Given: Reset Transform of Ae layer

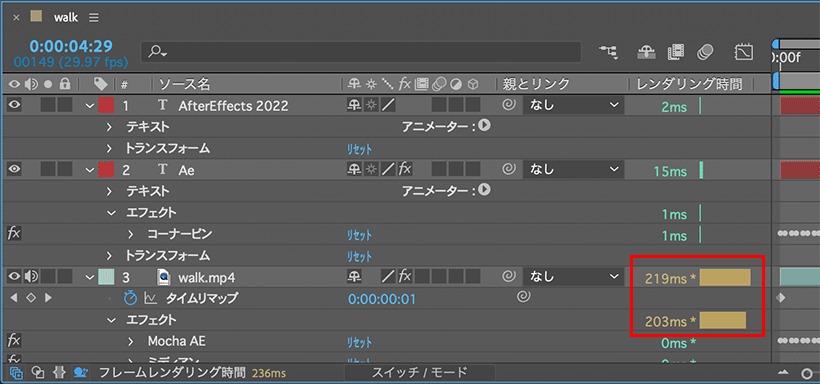Looking at the screenshot, I should coord(359,256).
